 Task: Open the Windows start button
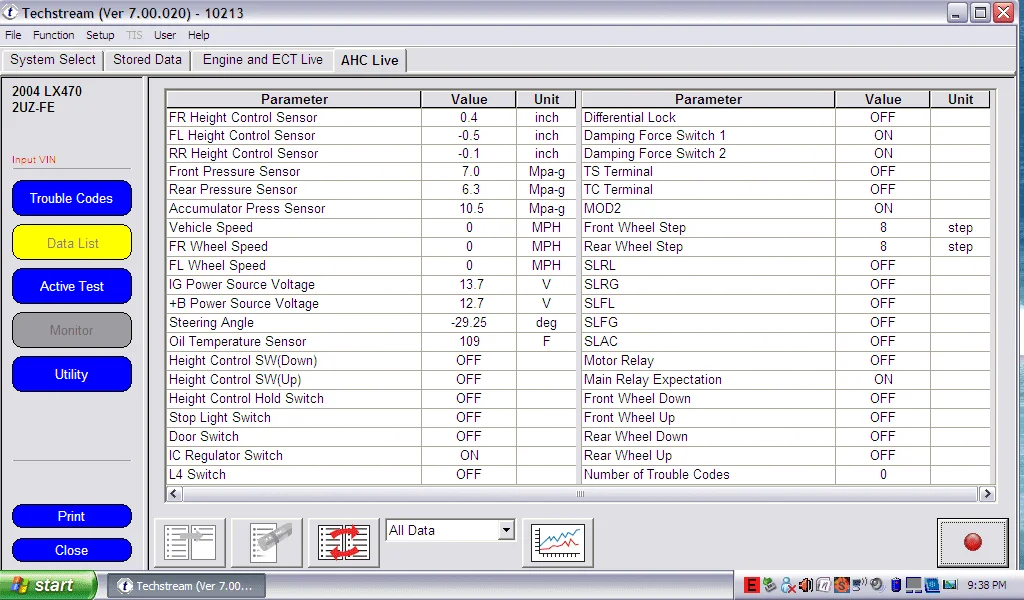pos(48,585)
